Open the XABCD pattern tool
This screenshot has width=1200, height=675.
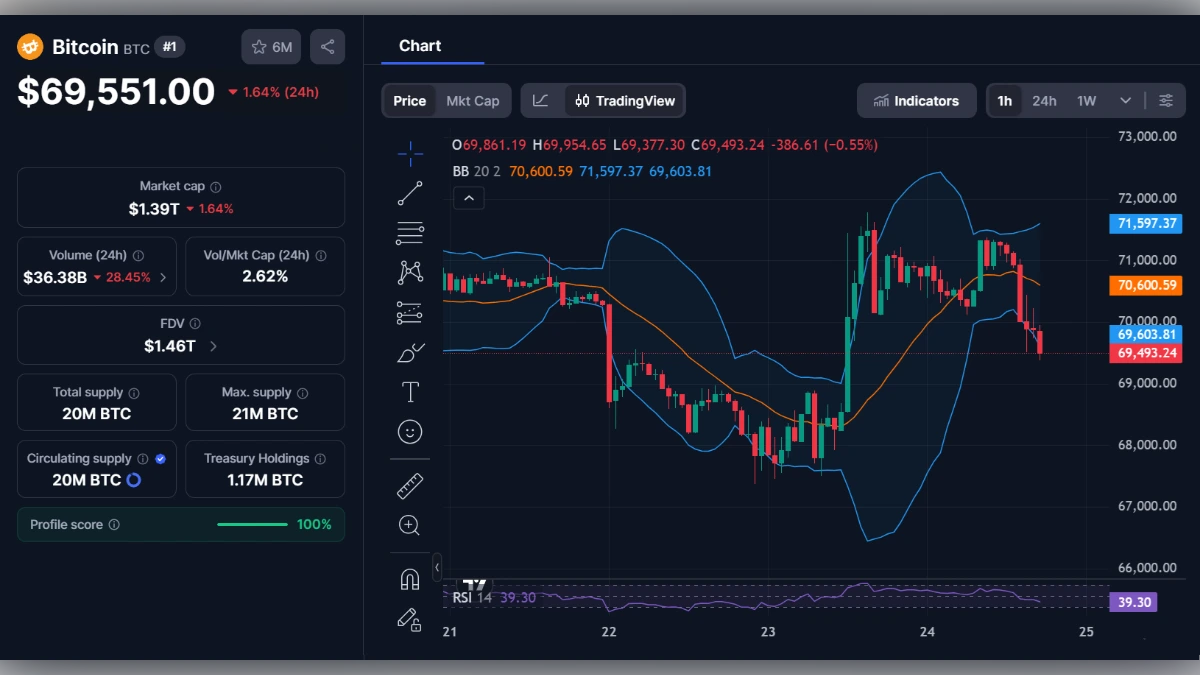(410, 271)
